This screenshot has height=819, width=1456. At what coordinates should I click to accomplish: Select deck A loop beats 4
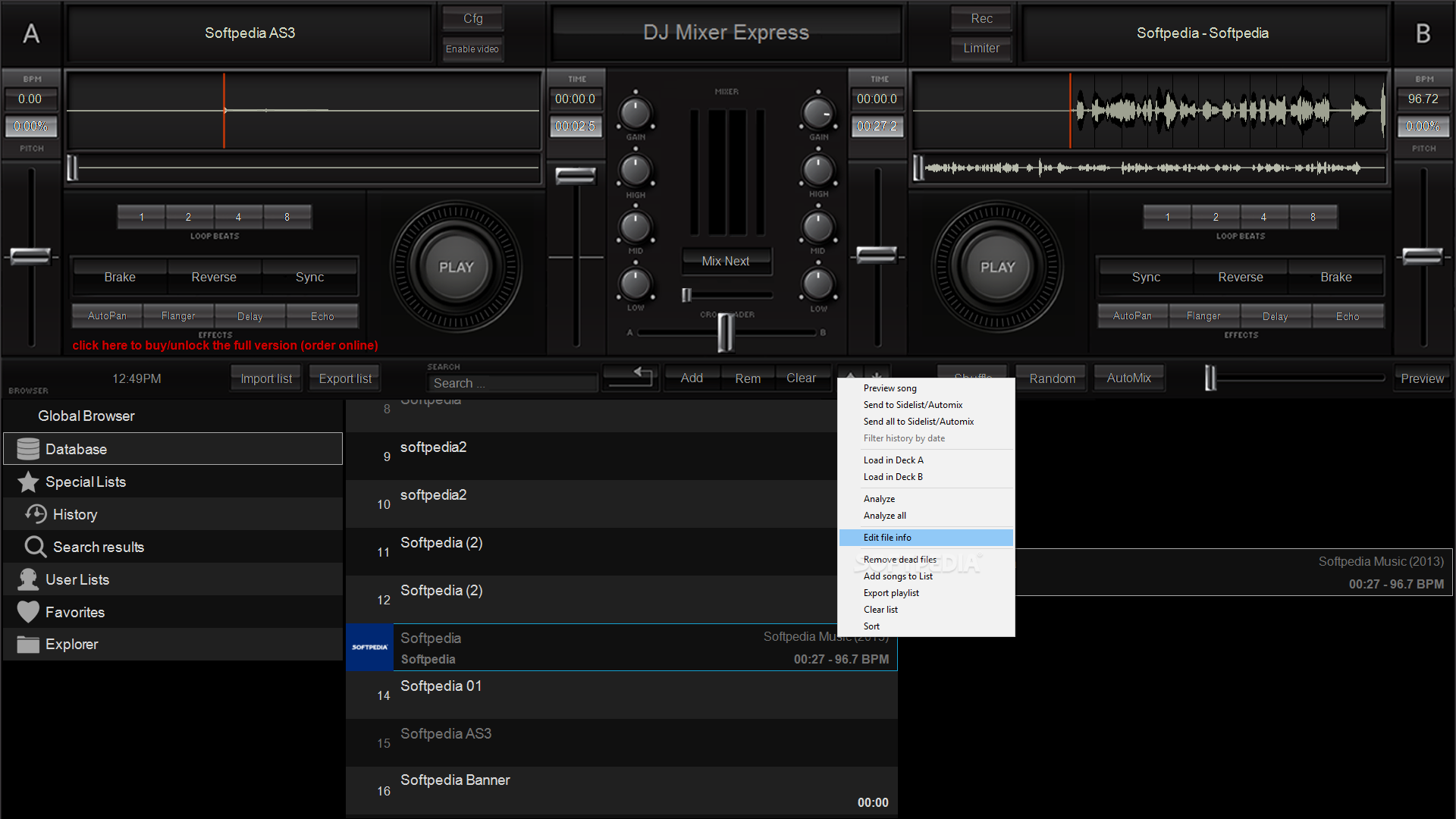click(238, 217)
